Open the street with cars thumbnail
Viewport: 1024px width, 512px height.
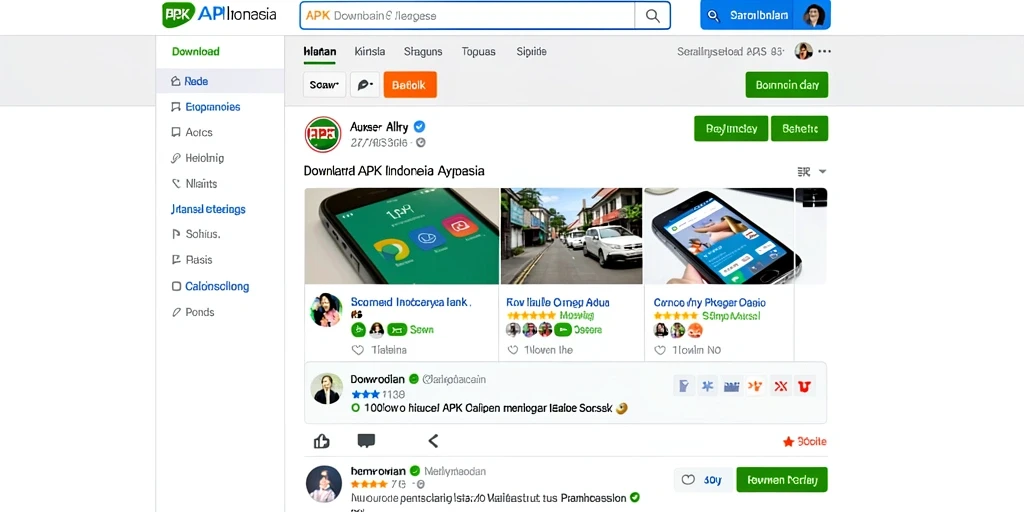(571, 236)
